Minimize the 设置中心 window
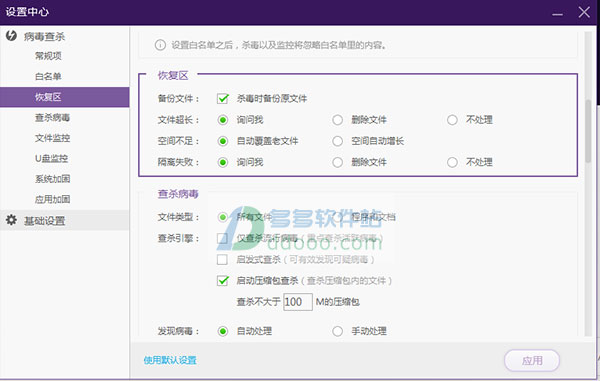Image resolution: width=600 pixels, height=381 pixels. [x=558, y=14]
